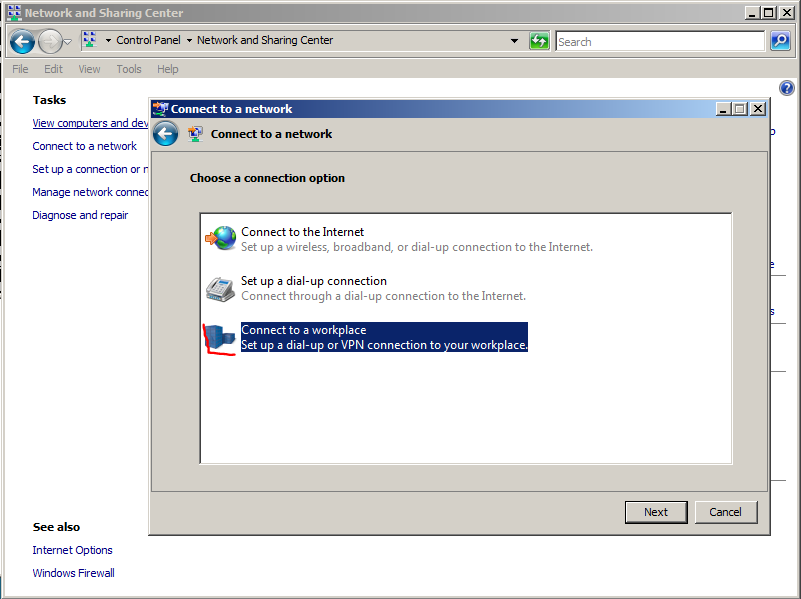Click the telephone icon for dial-up connection

tap(220, 289)
